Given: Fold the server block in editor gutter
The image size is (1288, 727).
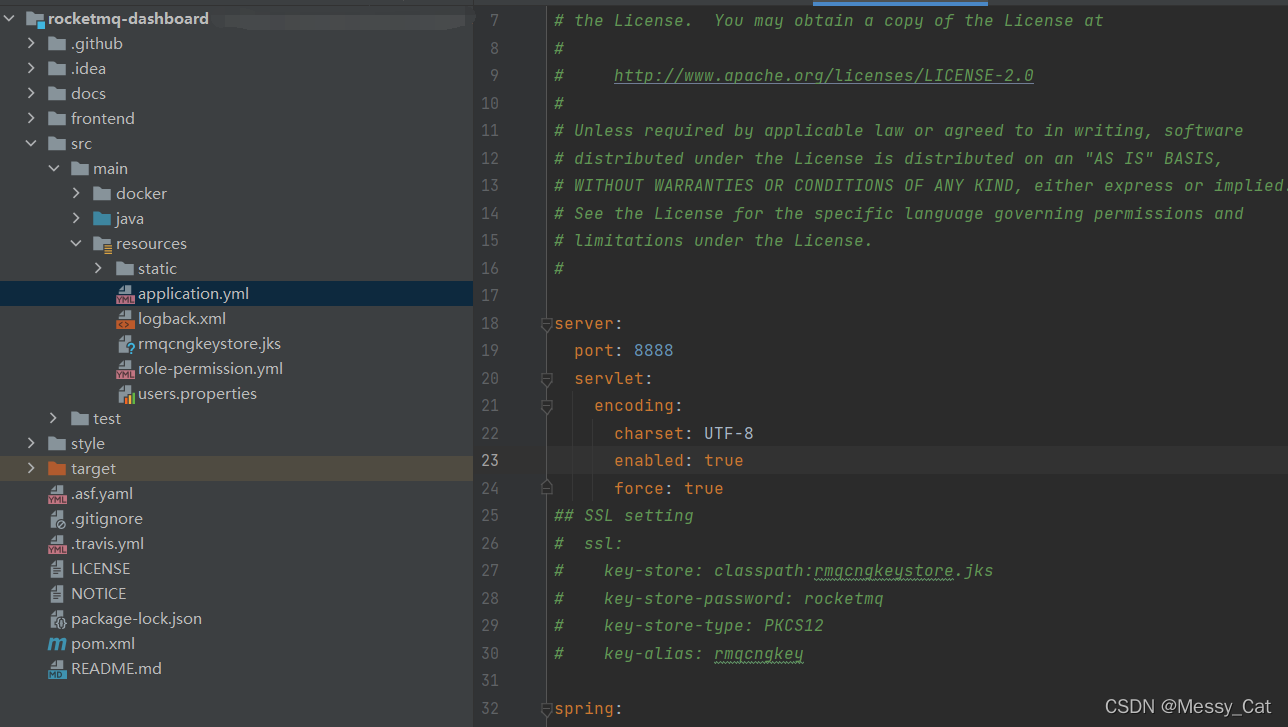Looking at the screenshot, I should tap(546, 324).
